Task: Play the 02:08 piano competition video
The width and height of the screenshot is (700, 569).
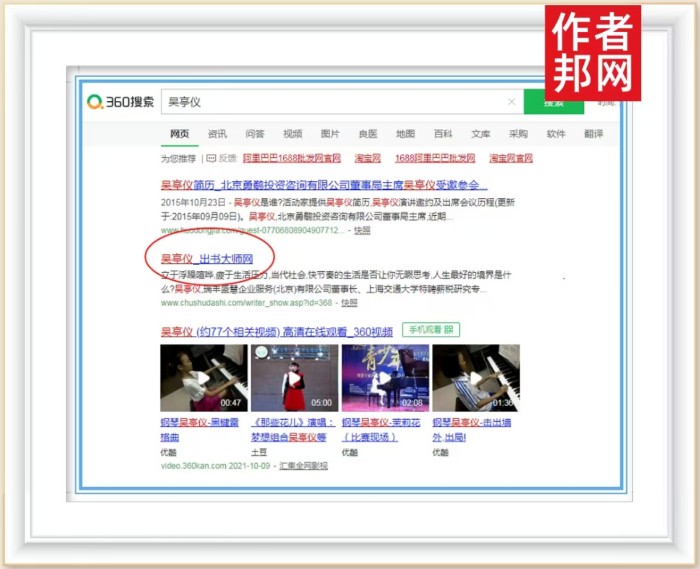Action: click(x=385, y=378)
